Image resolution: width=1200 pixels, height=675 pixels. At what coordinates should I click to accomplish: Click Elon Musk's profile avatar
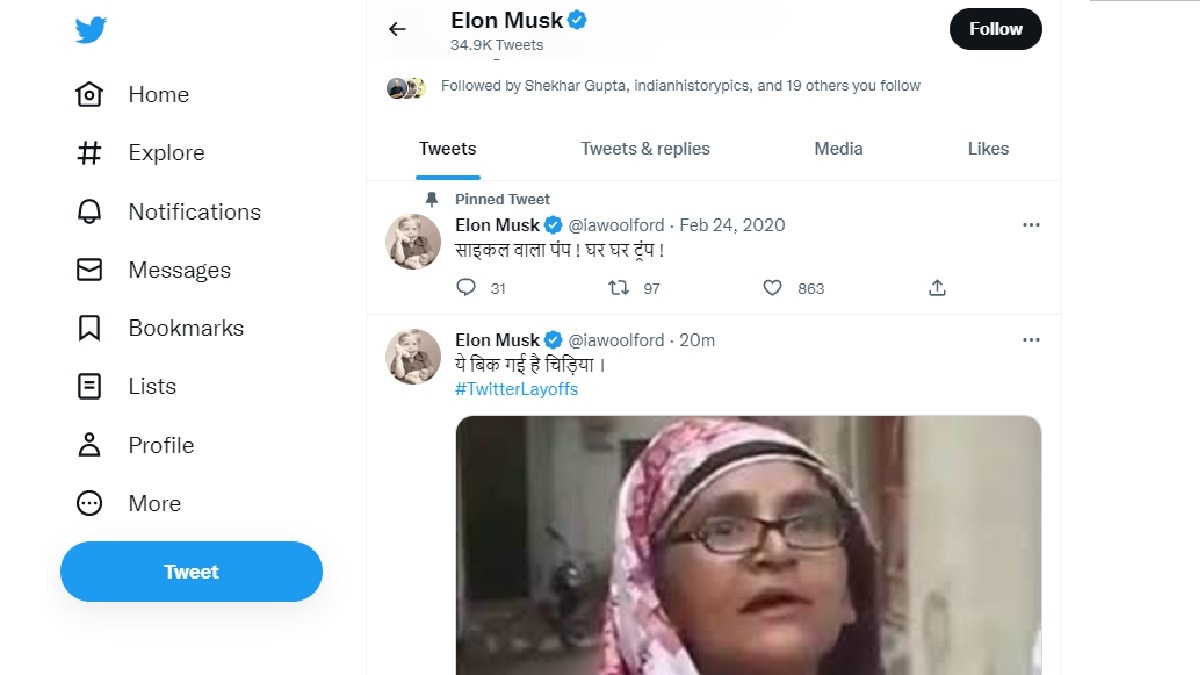412,241
